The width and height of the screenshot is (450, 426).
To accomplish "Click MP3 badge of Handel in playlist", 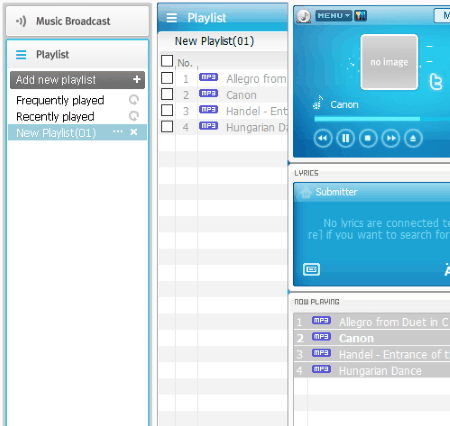I will pyautogui.click(x=208, y=109).
